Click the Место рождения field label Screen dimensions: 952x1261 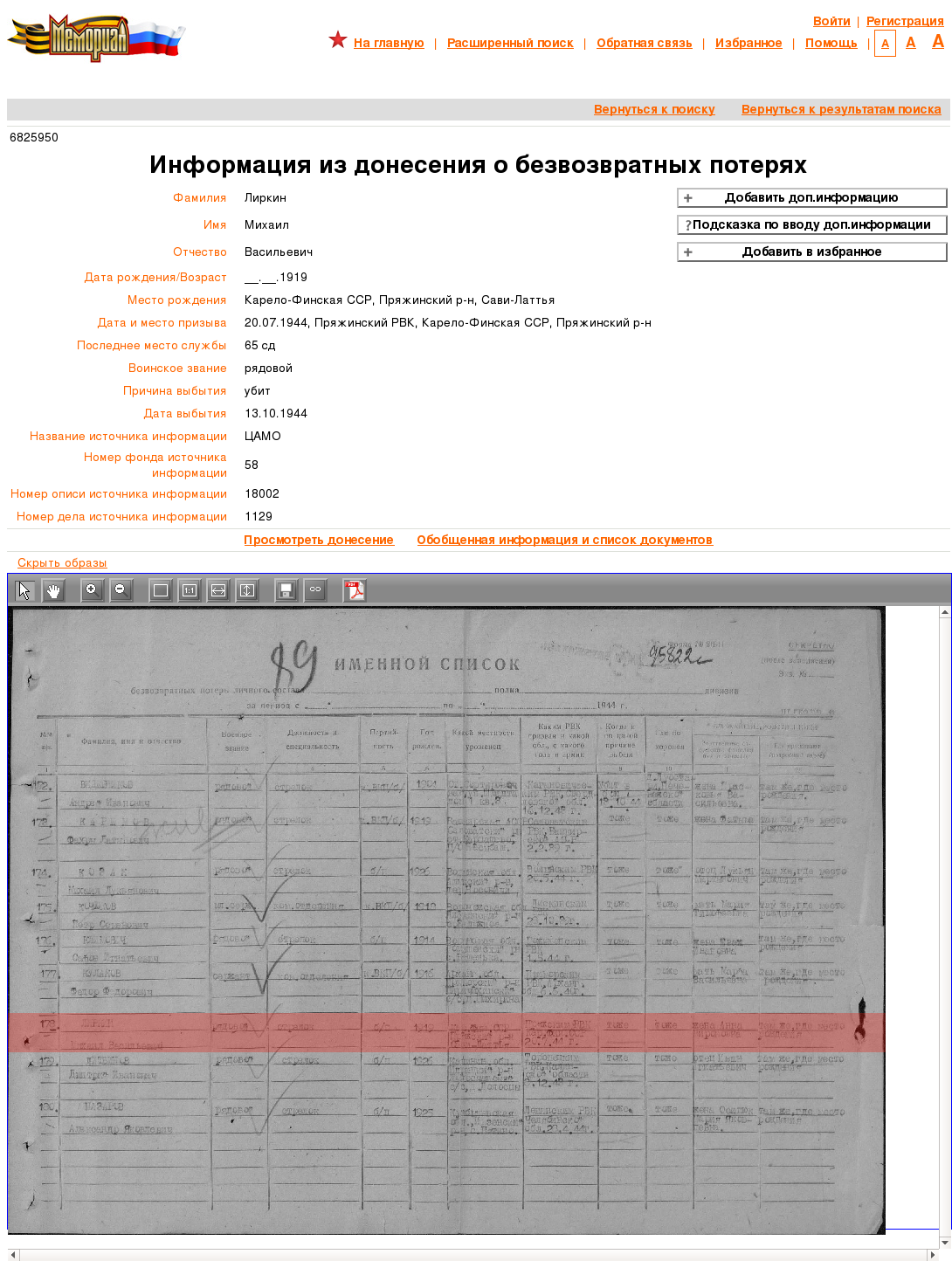pos(176,300)
